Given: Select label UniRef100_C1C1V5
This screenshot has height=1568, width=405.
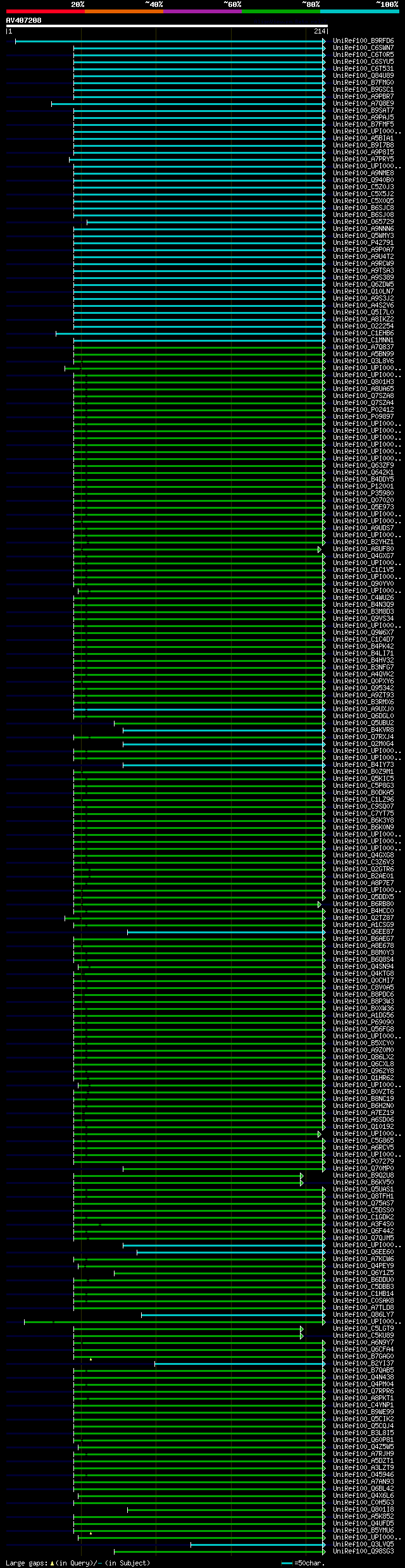Looking at the screenshot, I should [x=363, y=570].
